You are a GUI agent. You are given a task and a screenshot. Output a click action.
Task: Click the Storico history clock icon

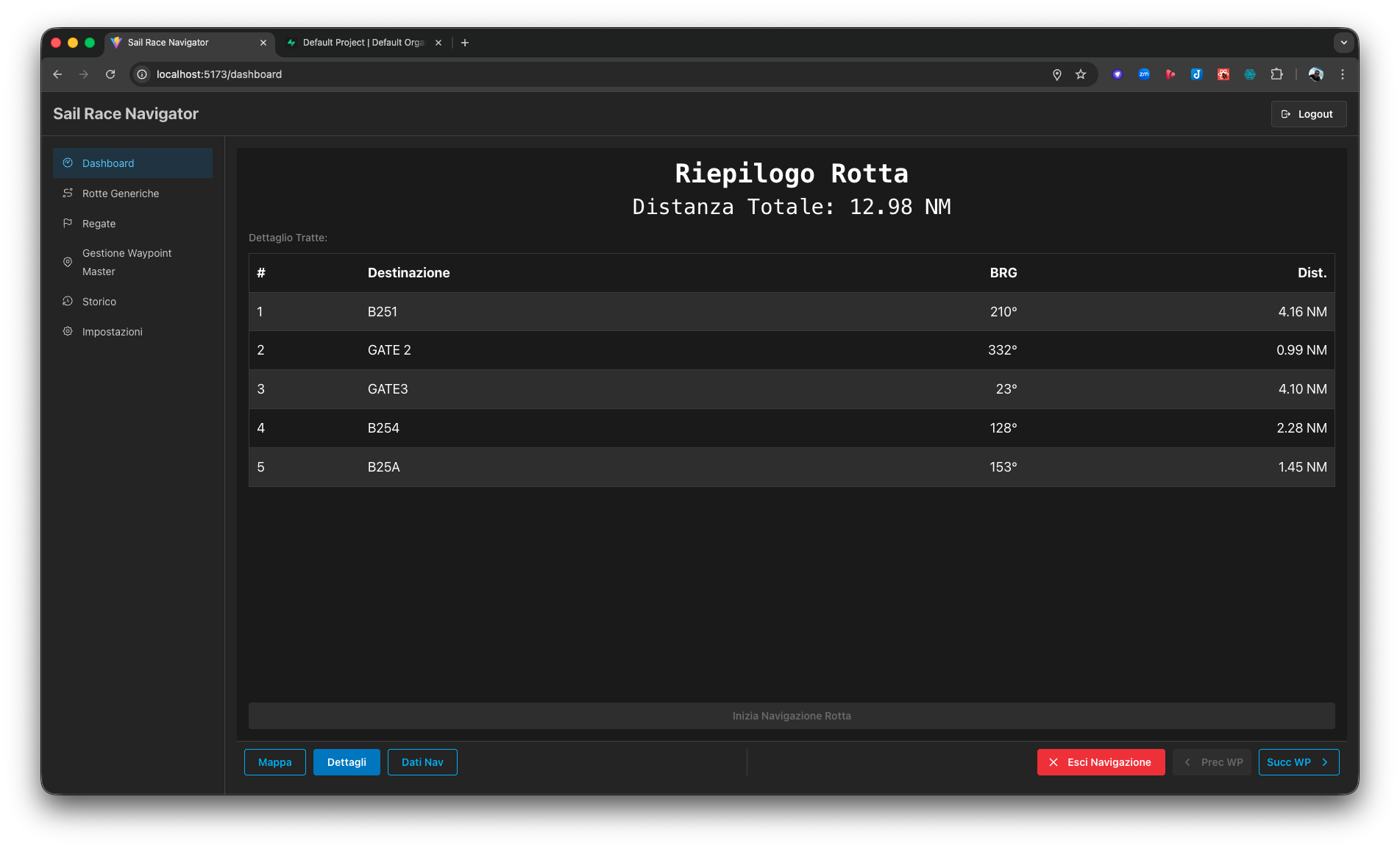coord(68,301)
